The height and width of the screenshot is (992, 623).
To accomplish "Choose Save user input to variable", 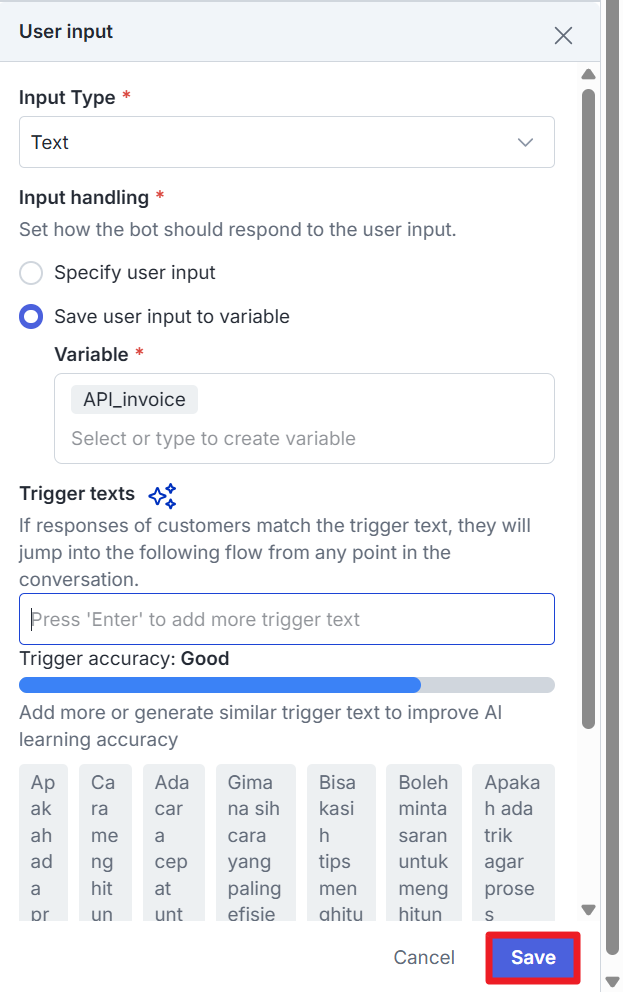I will click(32, 317).
